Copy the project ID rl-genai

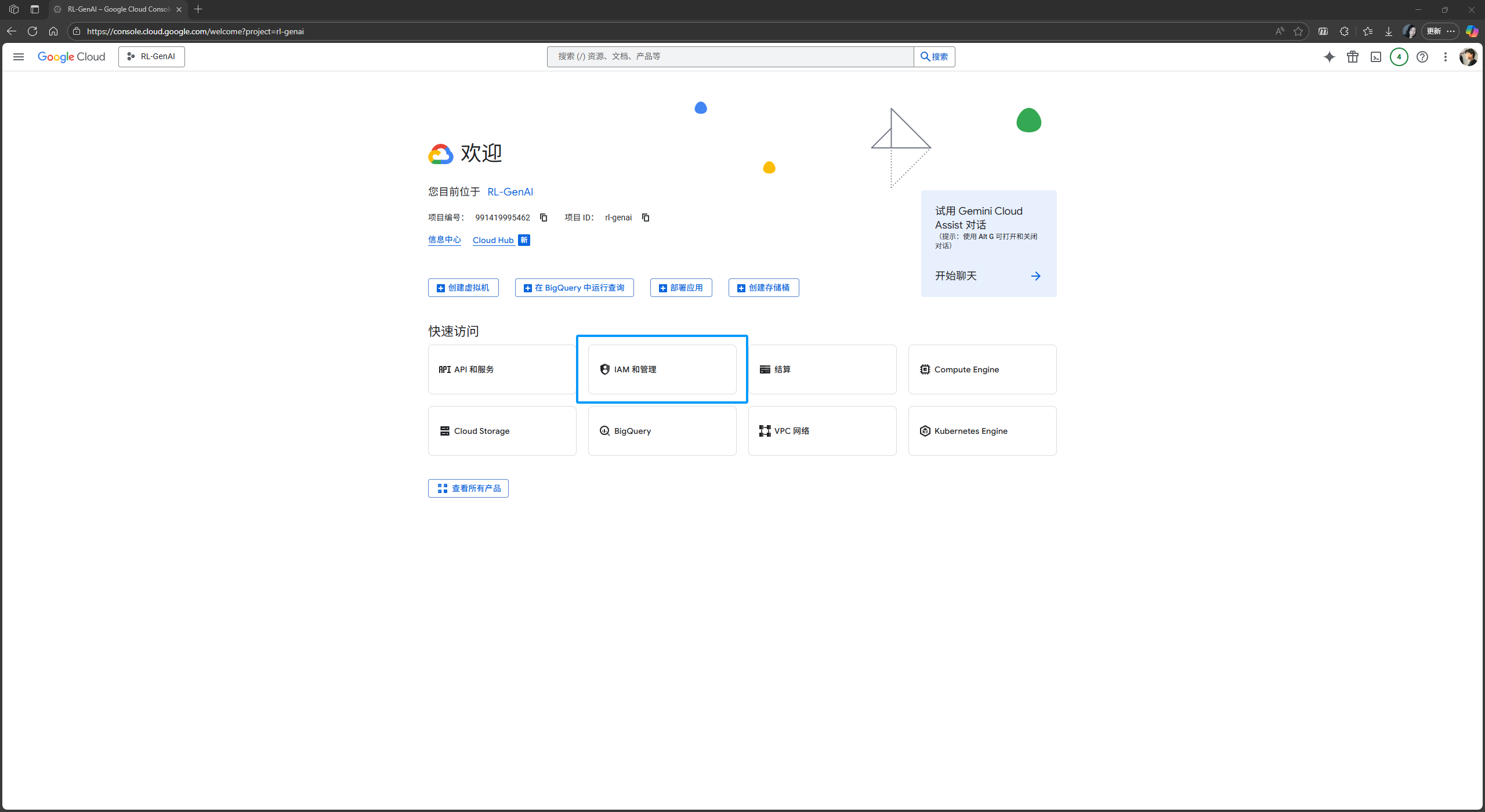pyautogui.click(x=646, y=217)
